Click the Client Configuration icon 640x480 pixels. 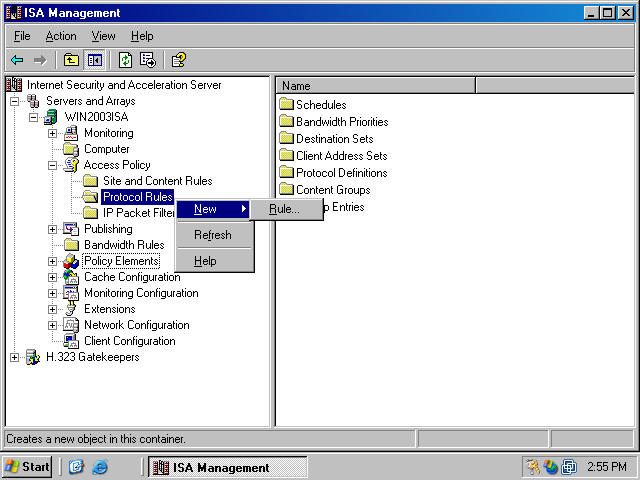click(71, 341)
